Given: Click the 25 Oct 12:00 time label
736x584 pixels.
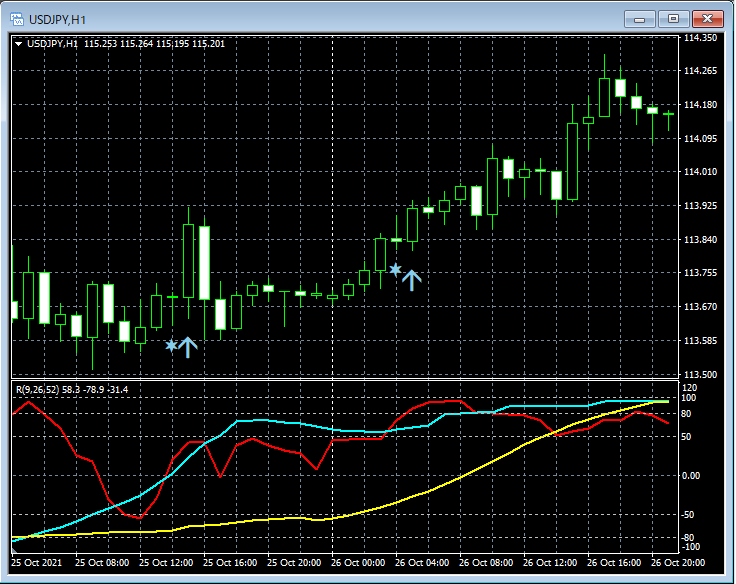Looking at the screenshot, I should (x=166, y=562).
